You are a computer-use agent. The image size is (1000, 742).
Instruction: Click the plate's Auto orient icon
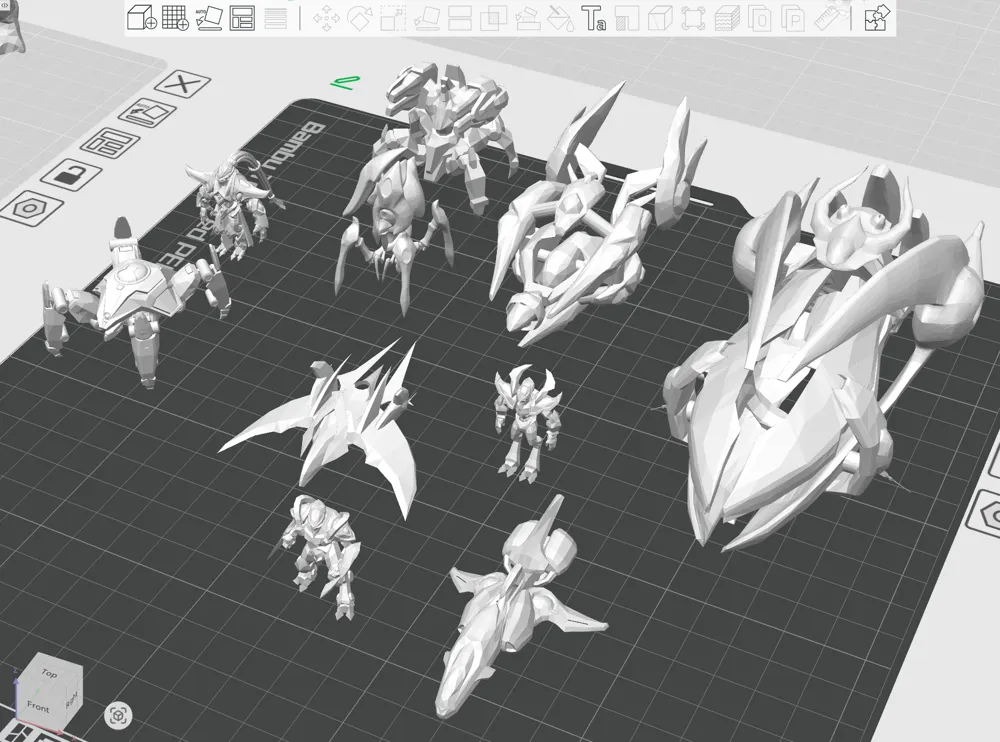pyautogui.click(x=147, y=114)
